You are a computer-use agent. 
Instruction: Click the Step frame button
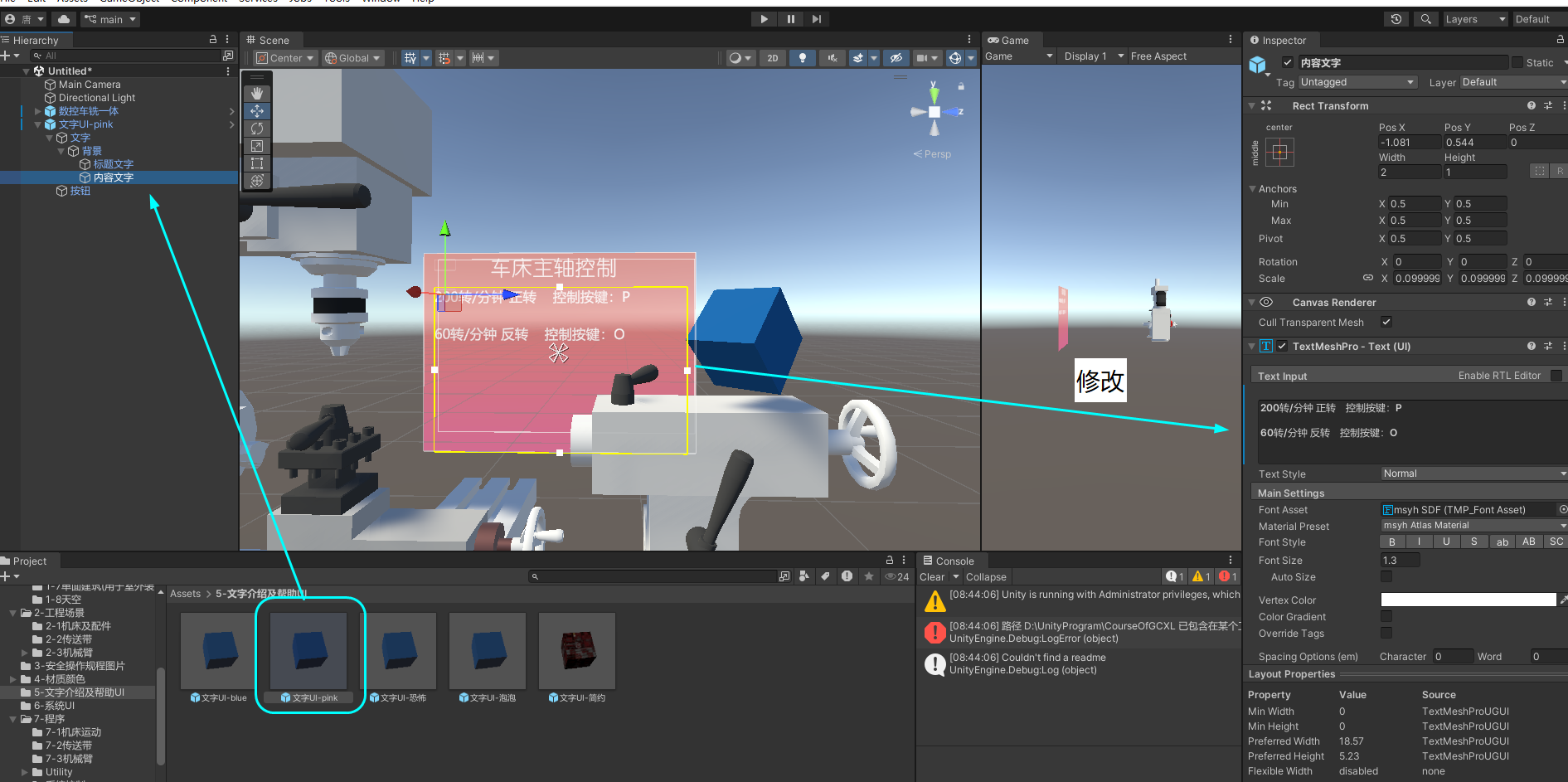click(817, 19)
